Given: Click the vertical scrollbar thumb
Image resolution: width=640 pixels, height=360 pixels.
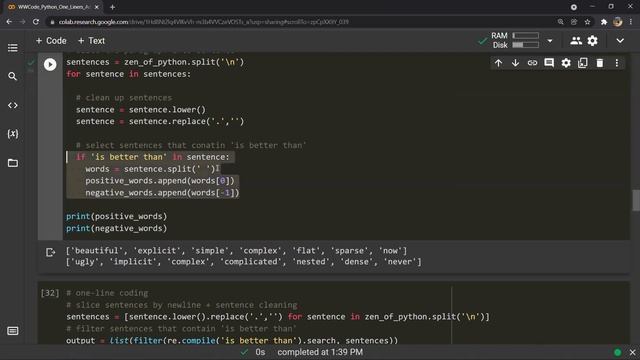Looking at the screenshot, I should tap(636, 200).
